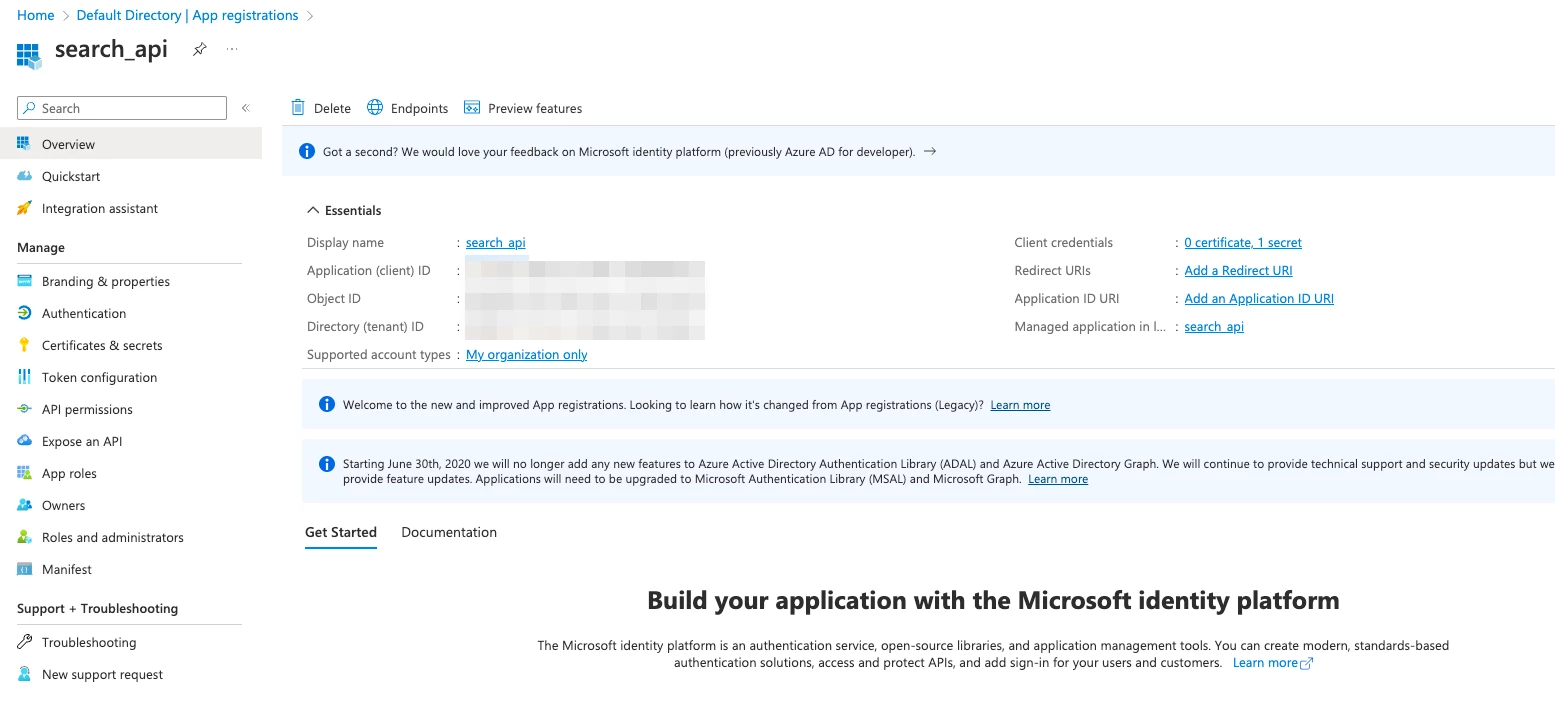Click Learn more under identity platform description
This screenshot has width=1555, height=701.
coord(1265,663)
